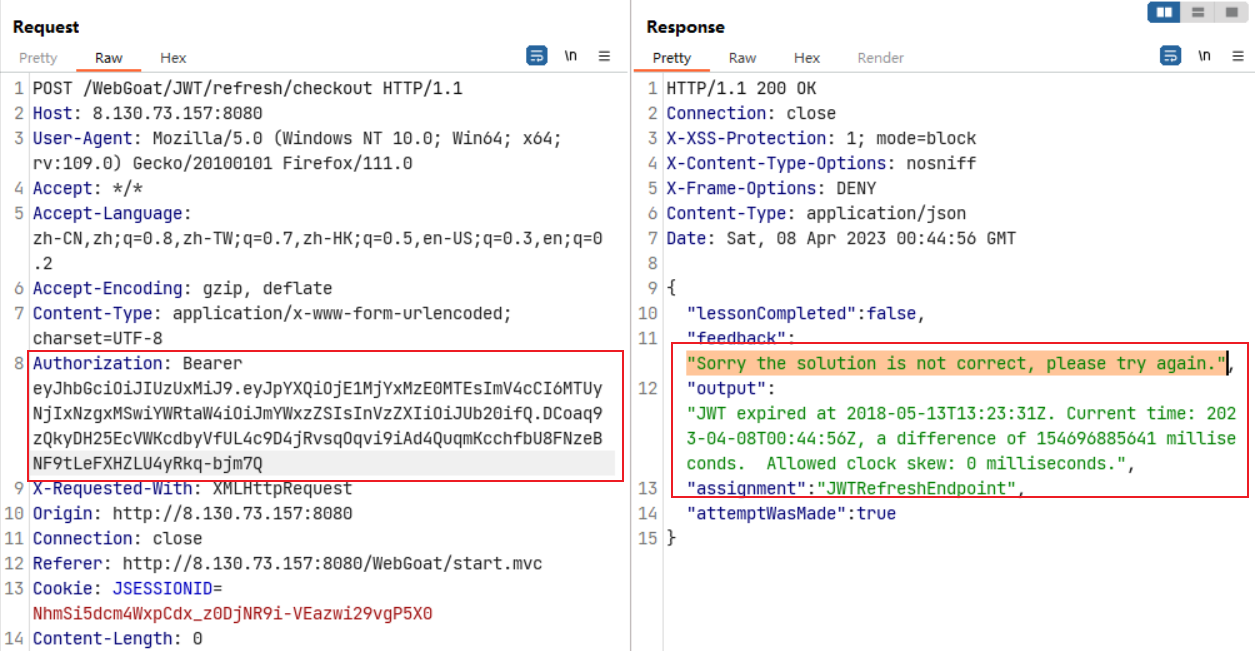
Task: Show non-printable characters in Response panel
Action: point(1205,57)
